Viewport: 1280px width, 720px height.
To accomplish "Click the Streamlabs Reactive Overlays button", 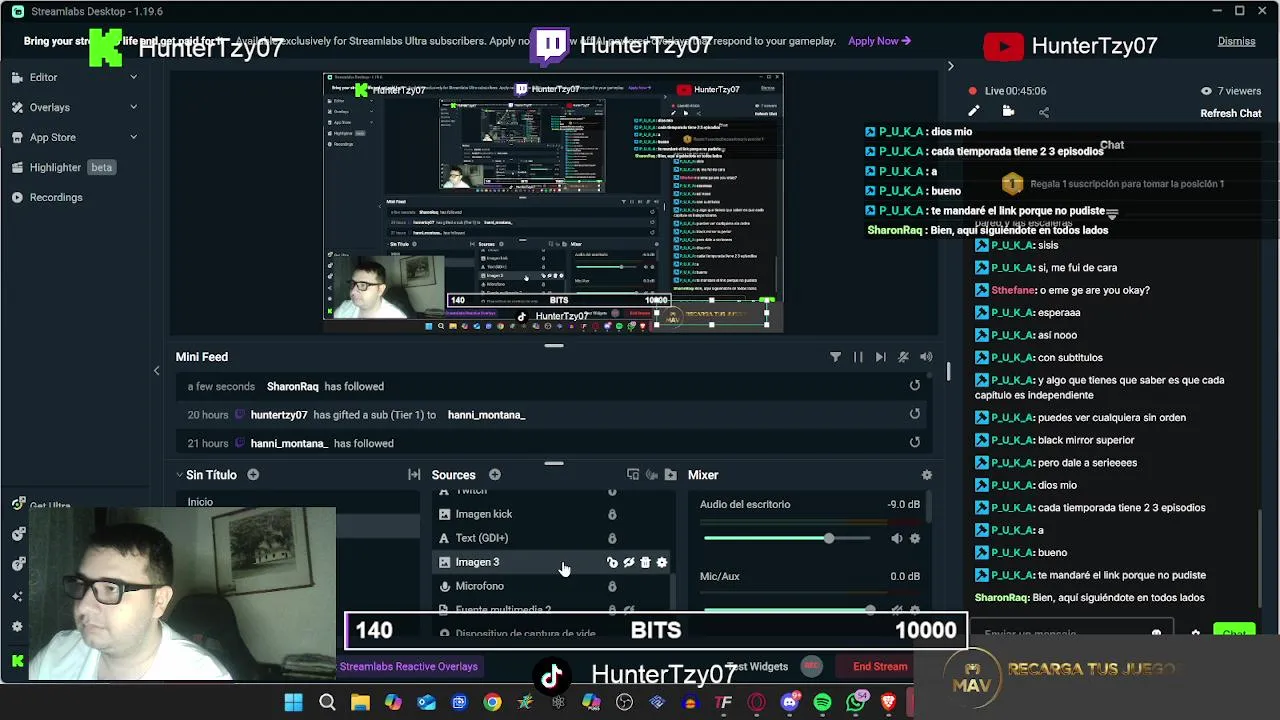I will pyautogui.click(x=408, y=666).
